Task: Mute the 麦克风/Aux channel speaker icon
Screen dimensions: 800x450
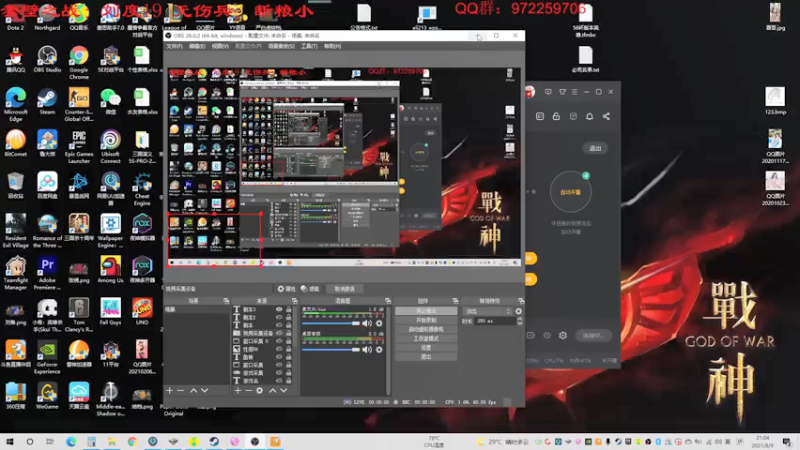Action: click(367, 323)
